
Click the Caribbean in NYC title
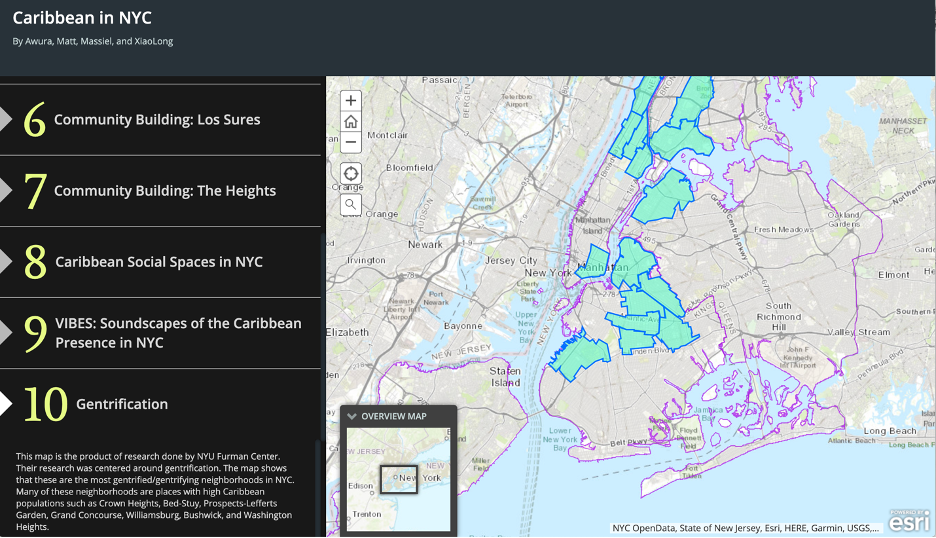tap(82, 18)
